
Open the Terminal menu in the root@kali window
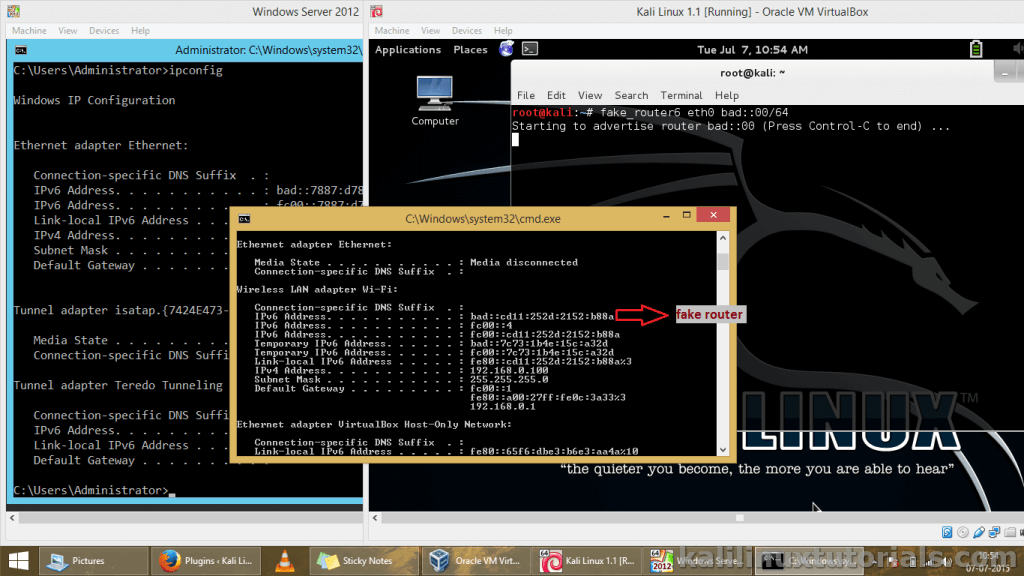pos(681,95)
